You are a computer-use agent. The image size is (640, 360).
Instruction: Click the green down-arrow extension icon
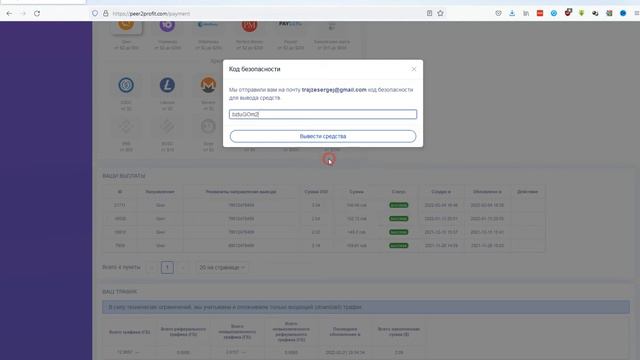click(x=582, y=13)
